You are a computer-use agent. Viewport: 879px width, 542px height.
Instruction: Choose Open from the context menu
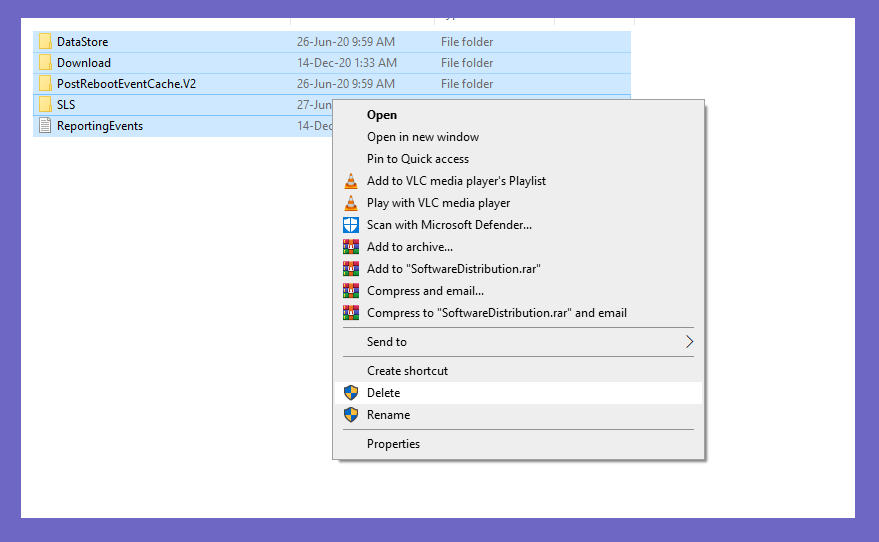point(518,115)
